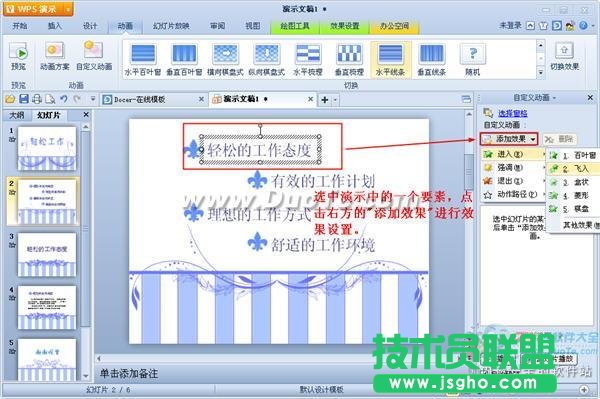Open the 审阅 ribbon tab
The image size is (600, 399).
click(x=217, y=26)
